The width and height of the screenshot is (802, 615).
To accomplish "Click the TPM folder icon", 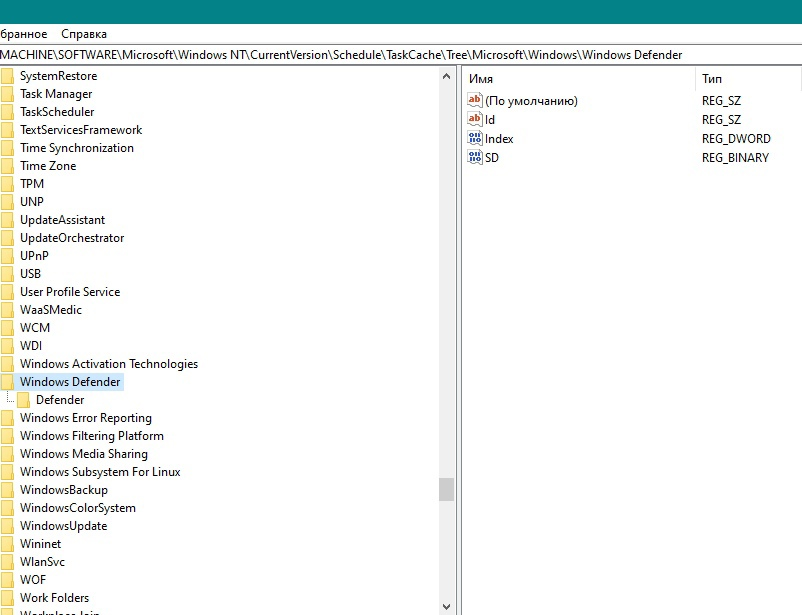I will click(8, 184).
